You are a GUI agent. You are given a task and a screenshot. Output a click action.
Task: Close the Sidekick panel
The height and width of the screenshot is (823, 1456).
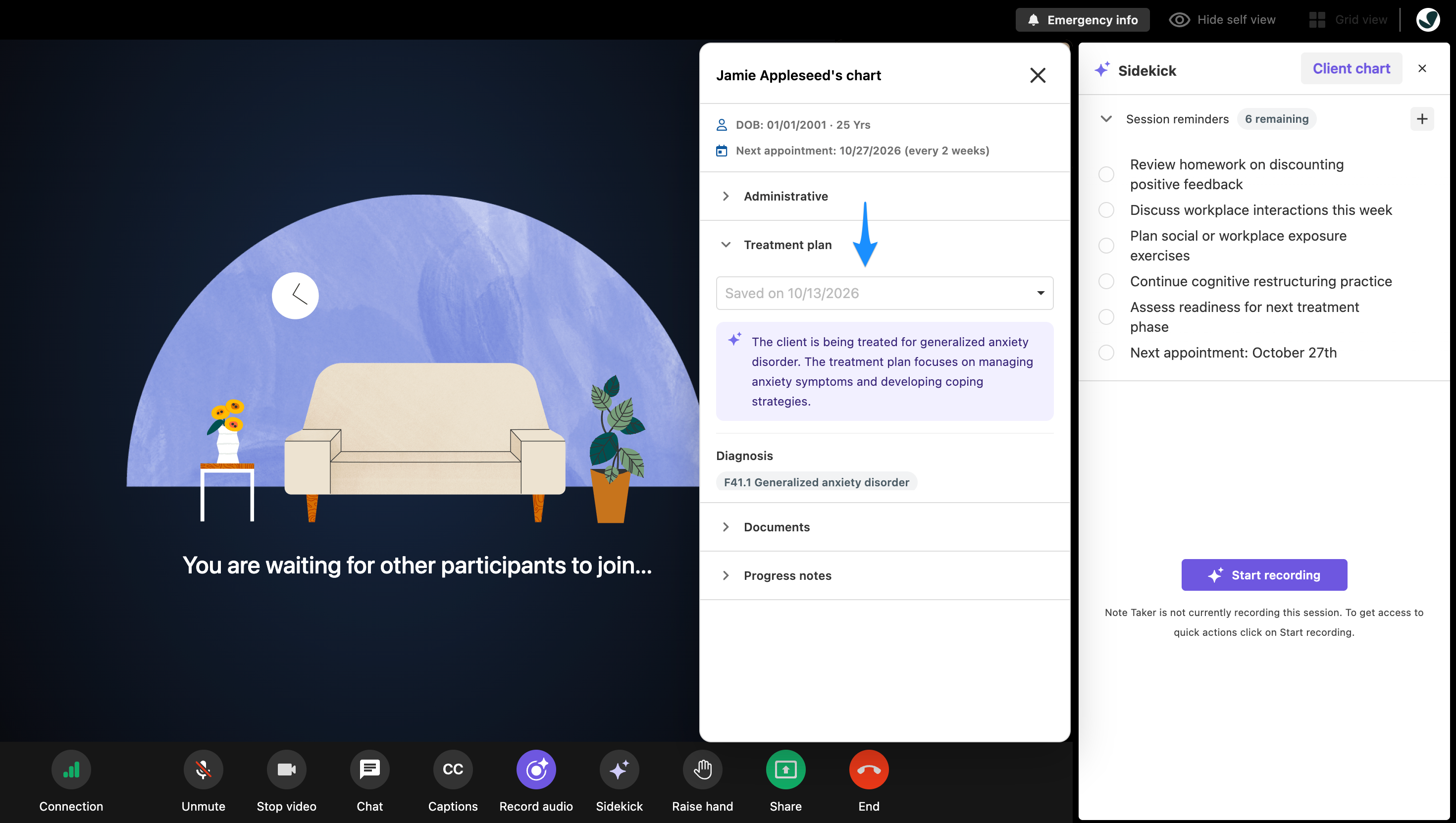click(1422, 68)
